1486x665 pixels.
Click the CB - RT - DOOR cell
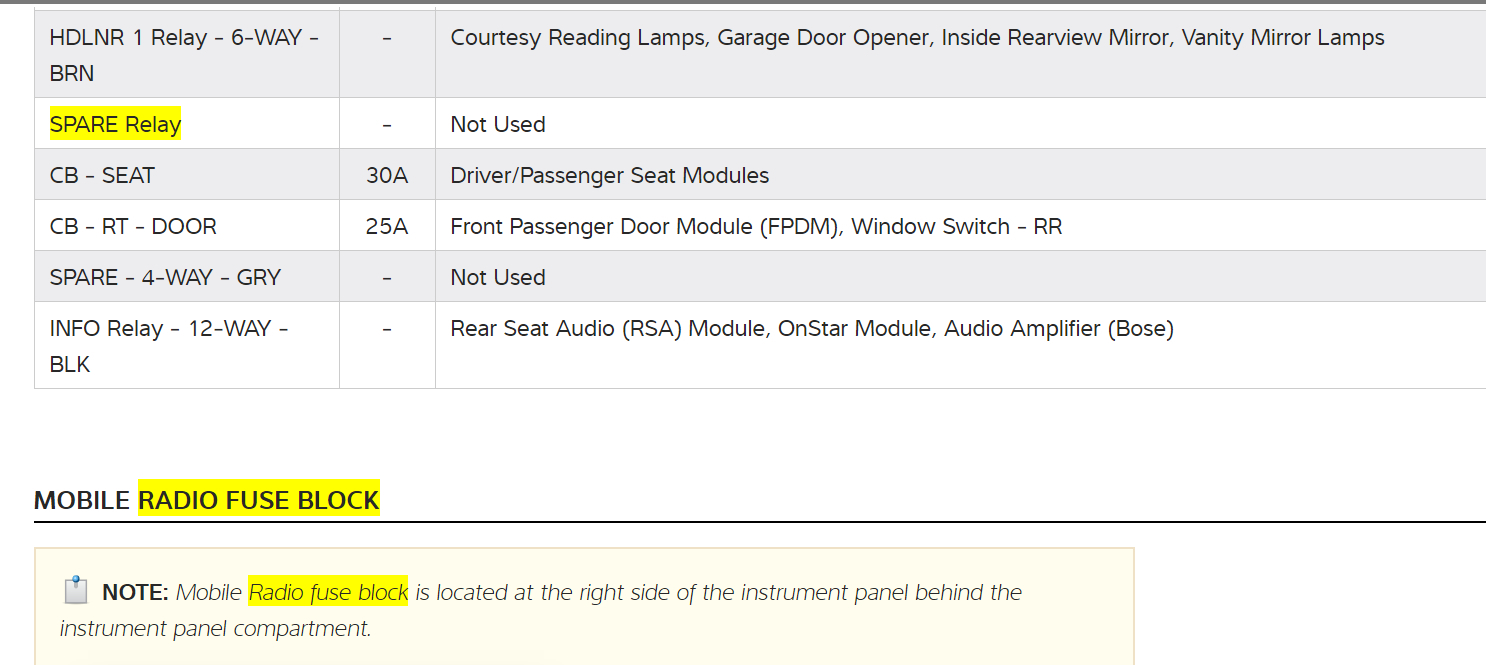point(133,226)
